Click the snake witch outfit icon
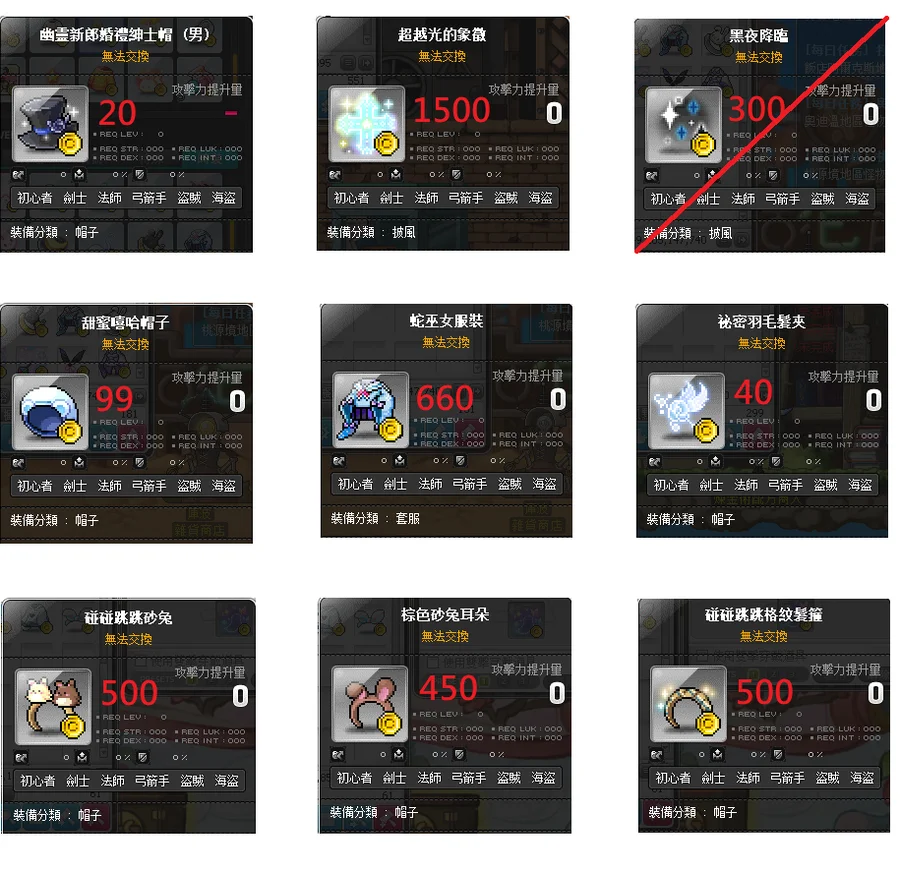This screenshot has width=900, height=872. tap(371, 410)
